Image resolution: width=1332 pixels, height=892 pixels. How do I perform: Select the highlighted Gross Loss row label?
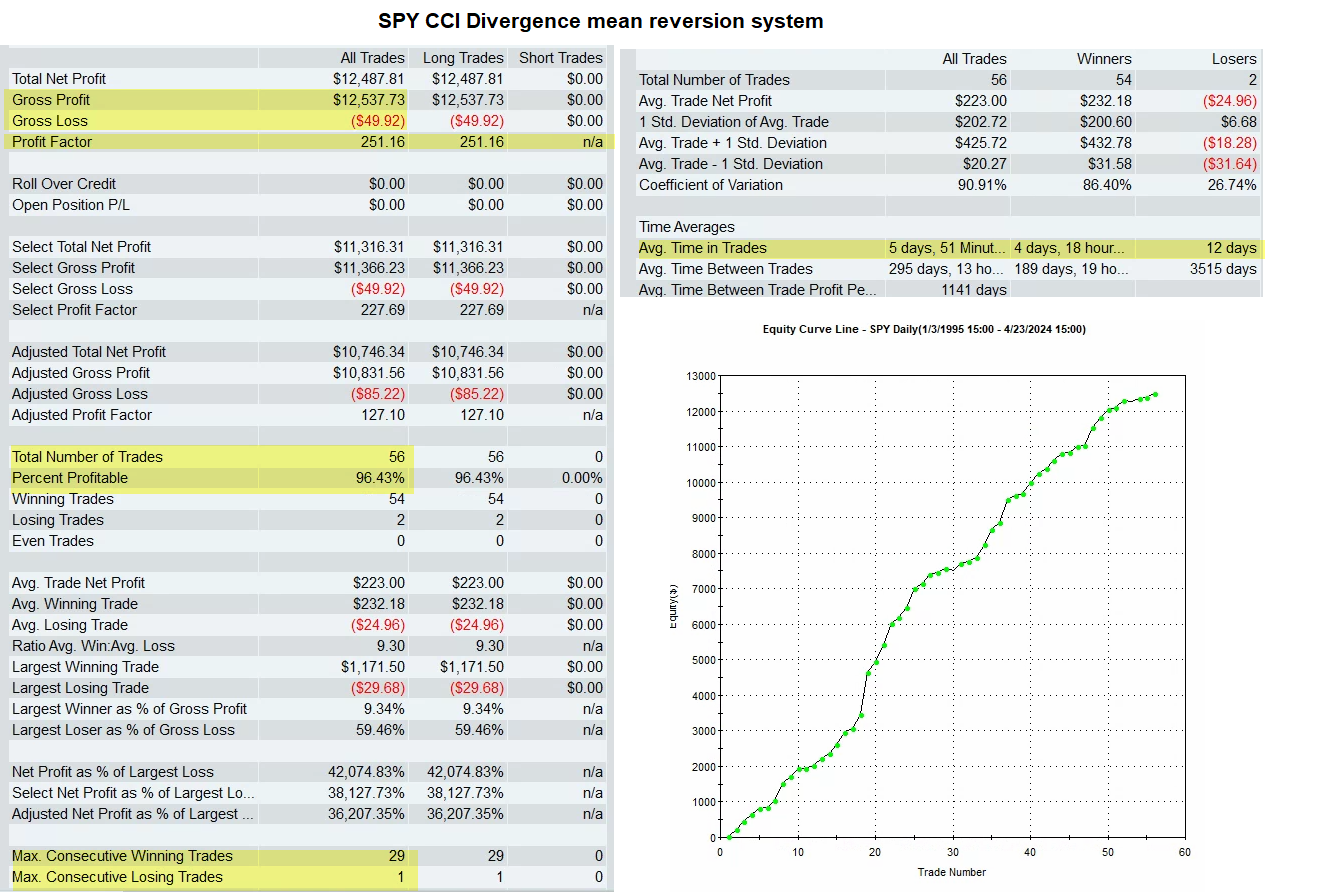coord(50,121)
